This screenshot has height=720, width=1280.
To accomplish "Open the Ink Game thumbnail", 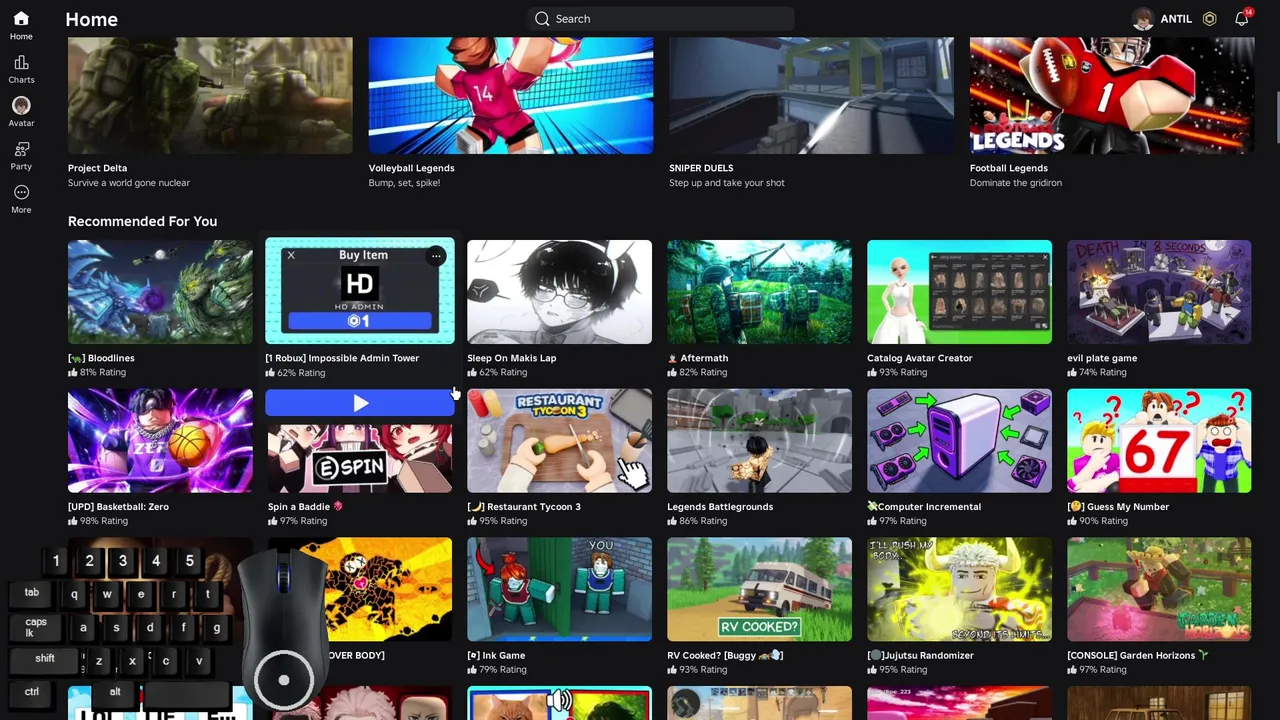I will click(x=559, y=590).
